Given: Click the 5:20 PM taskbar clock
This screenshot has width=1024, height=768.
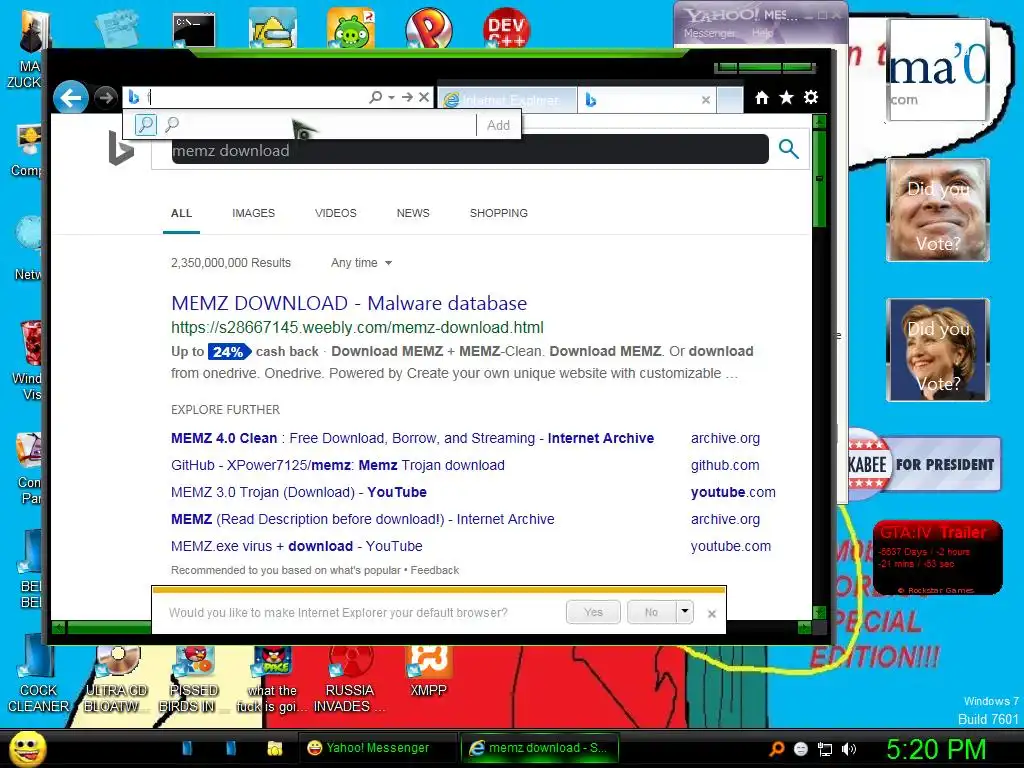Looking at the screenshot, I should click(935, 749).
